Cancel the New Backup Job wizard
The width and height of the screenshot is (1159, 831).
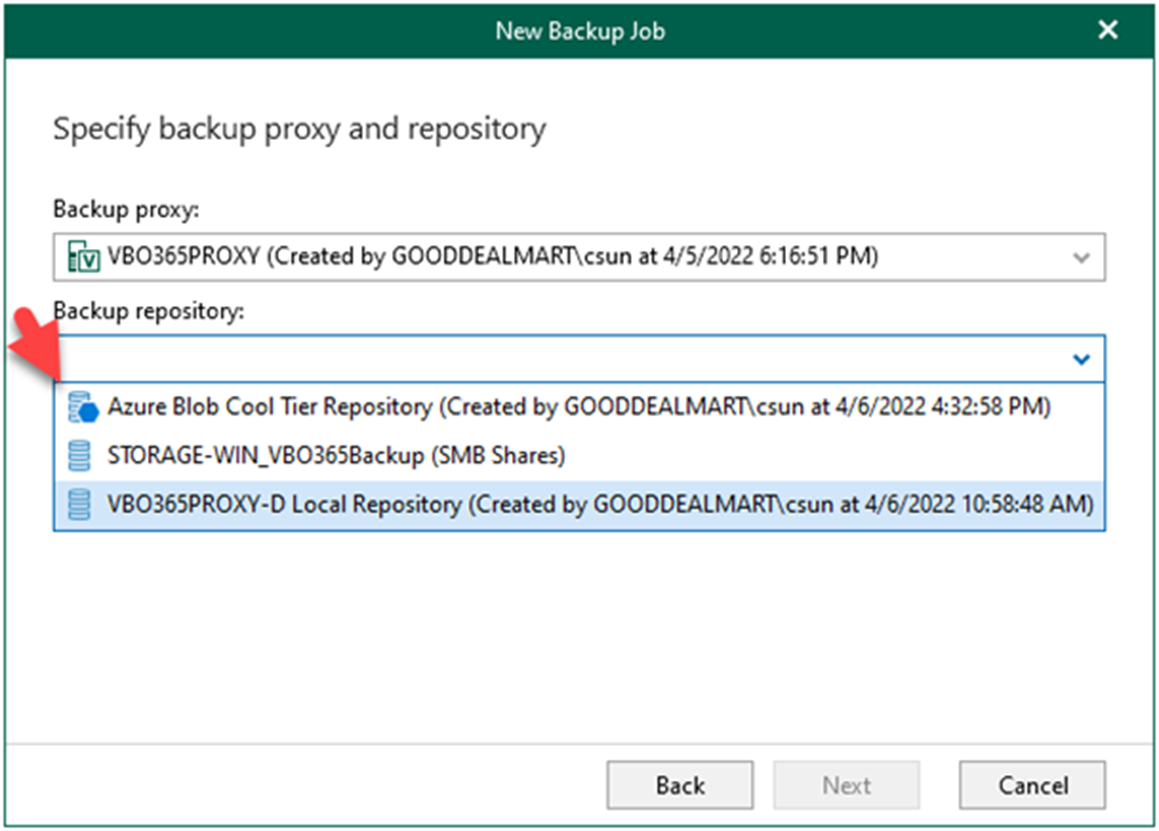click(x=1033, y=785)
